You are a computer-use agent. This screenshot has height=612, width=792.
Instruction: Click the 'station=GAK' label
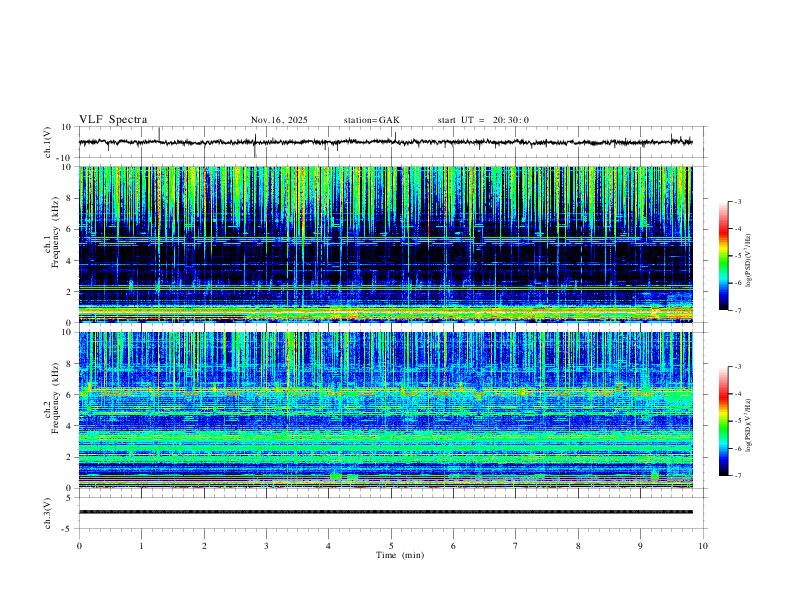pyautogui.click(x=372, y=120)
